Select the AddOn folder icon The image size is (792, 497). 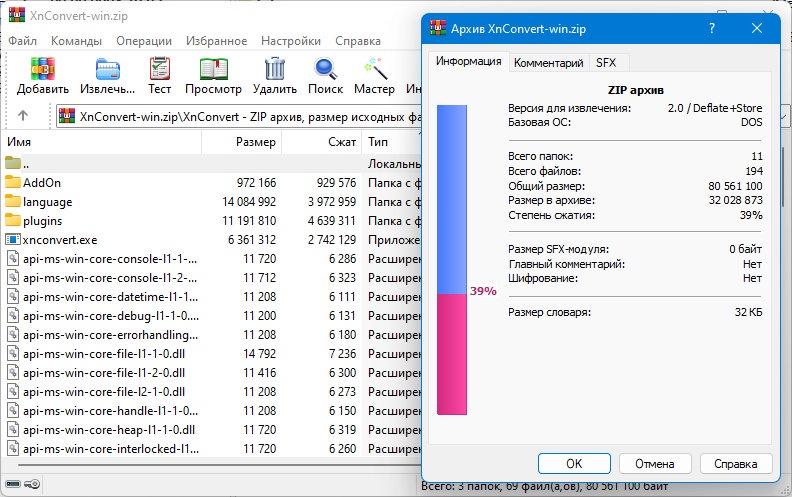tap(13, 182)
